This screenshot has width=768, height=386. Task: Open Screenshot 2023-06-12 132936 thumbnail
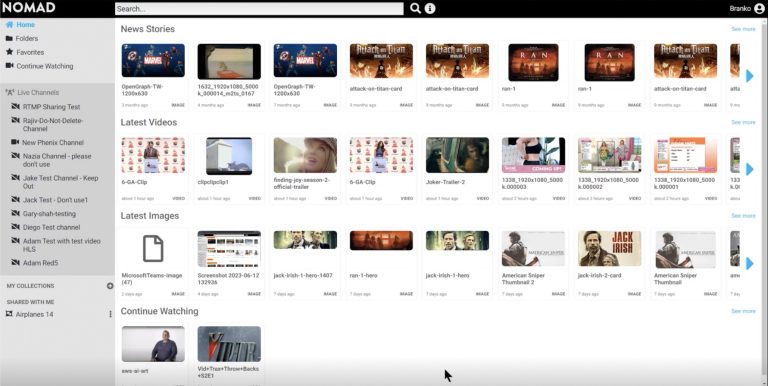tap(229, 249)
